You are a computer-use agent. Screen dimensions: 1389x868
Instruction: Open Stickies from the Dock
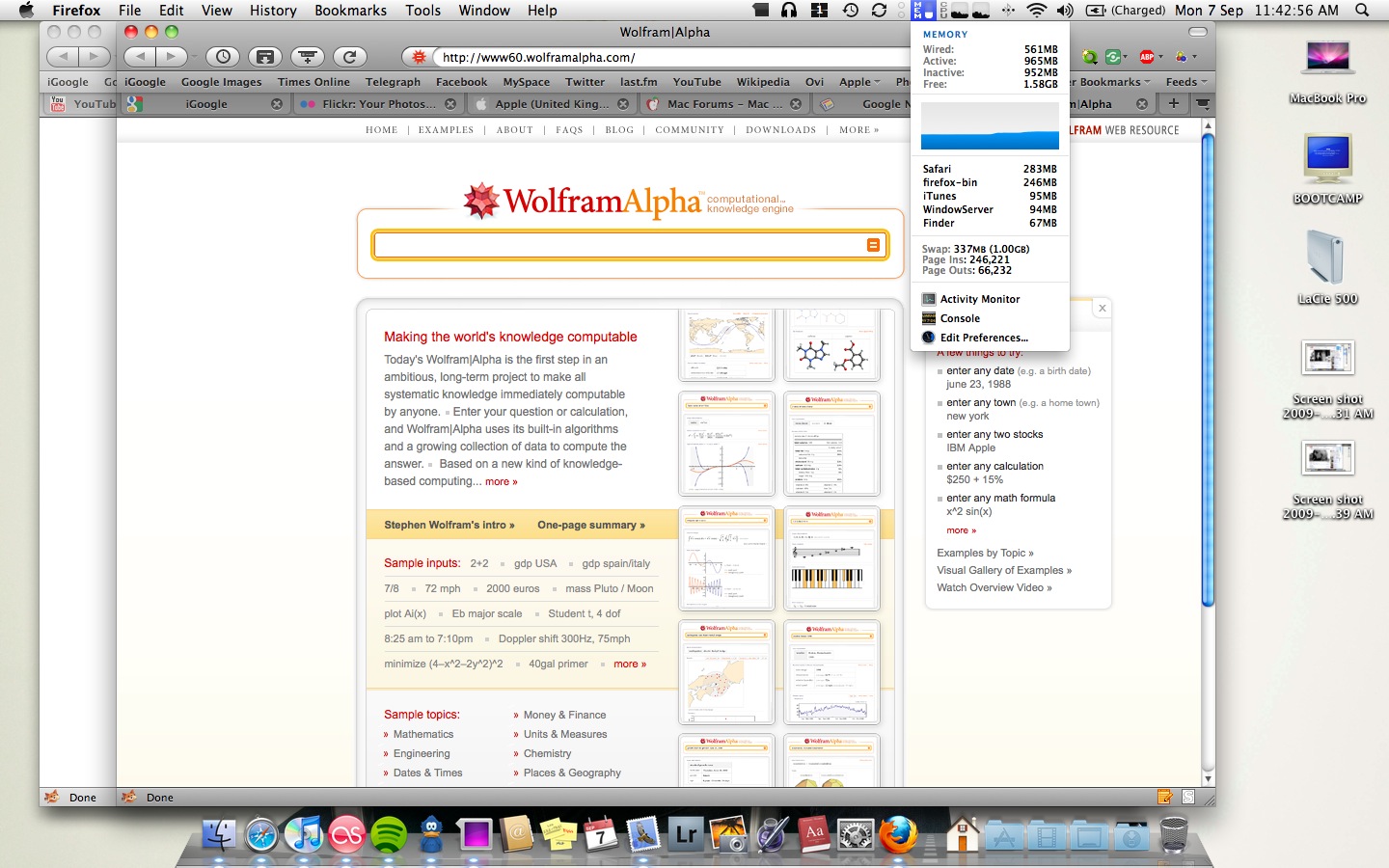tap(558, 835)
